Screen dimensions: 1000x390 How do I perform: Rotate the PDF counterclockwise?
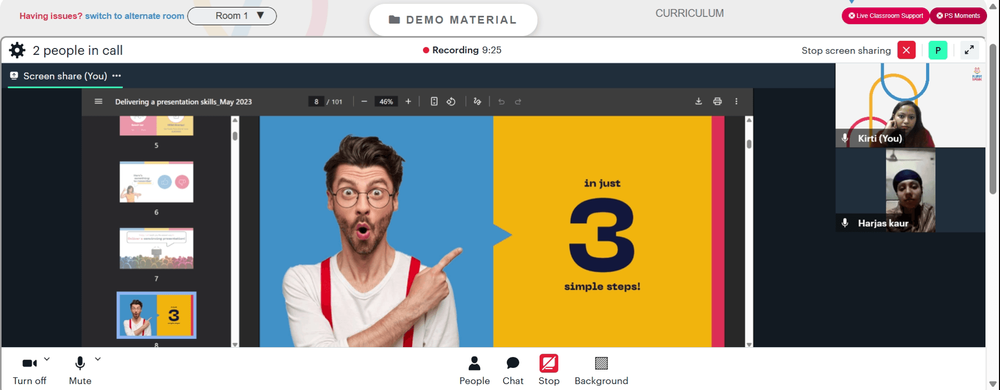pyautogui.click(x=451, y=101)
